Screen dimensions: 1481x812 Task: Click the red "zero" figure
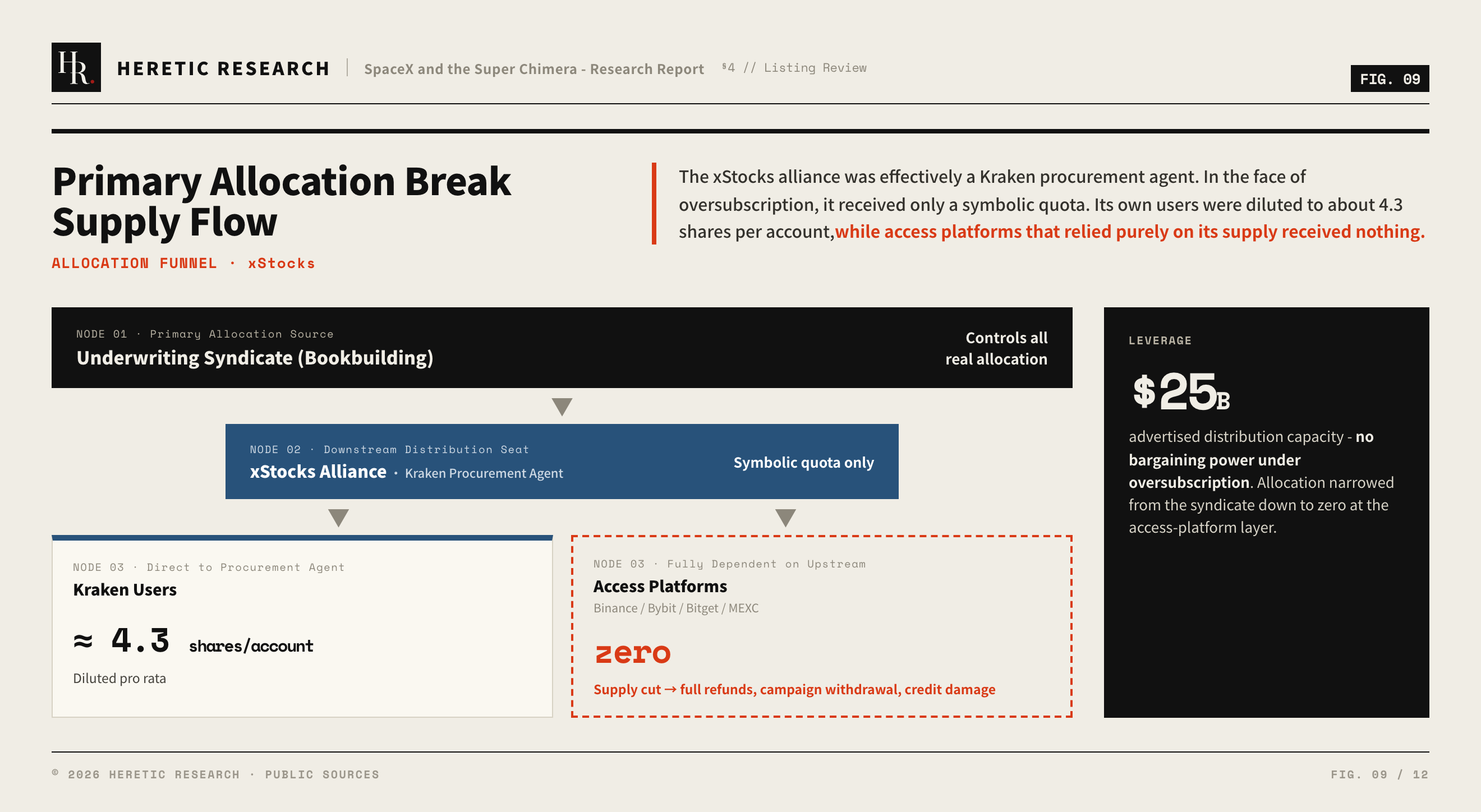tap(632, 653)
